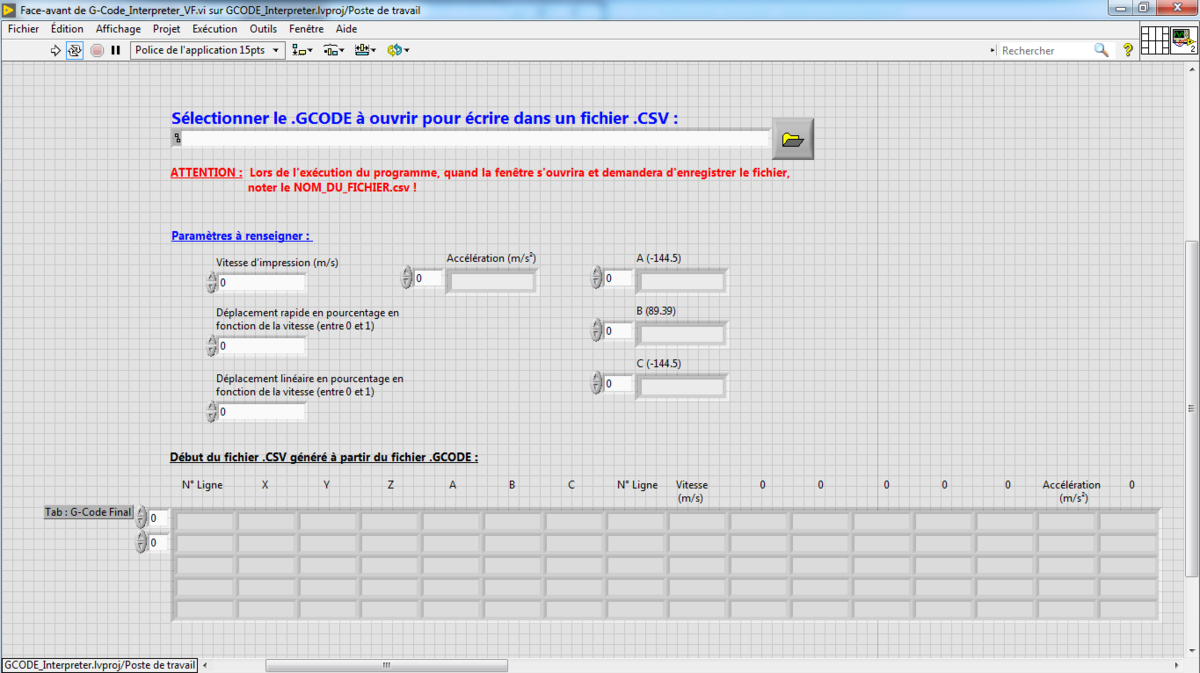Expand the Align Objects dropdown
Screen dimensions: 1200x673
click(x=302, y=50)
